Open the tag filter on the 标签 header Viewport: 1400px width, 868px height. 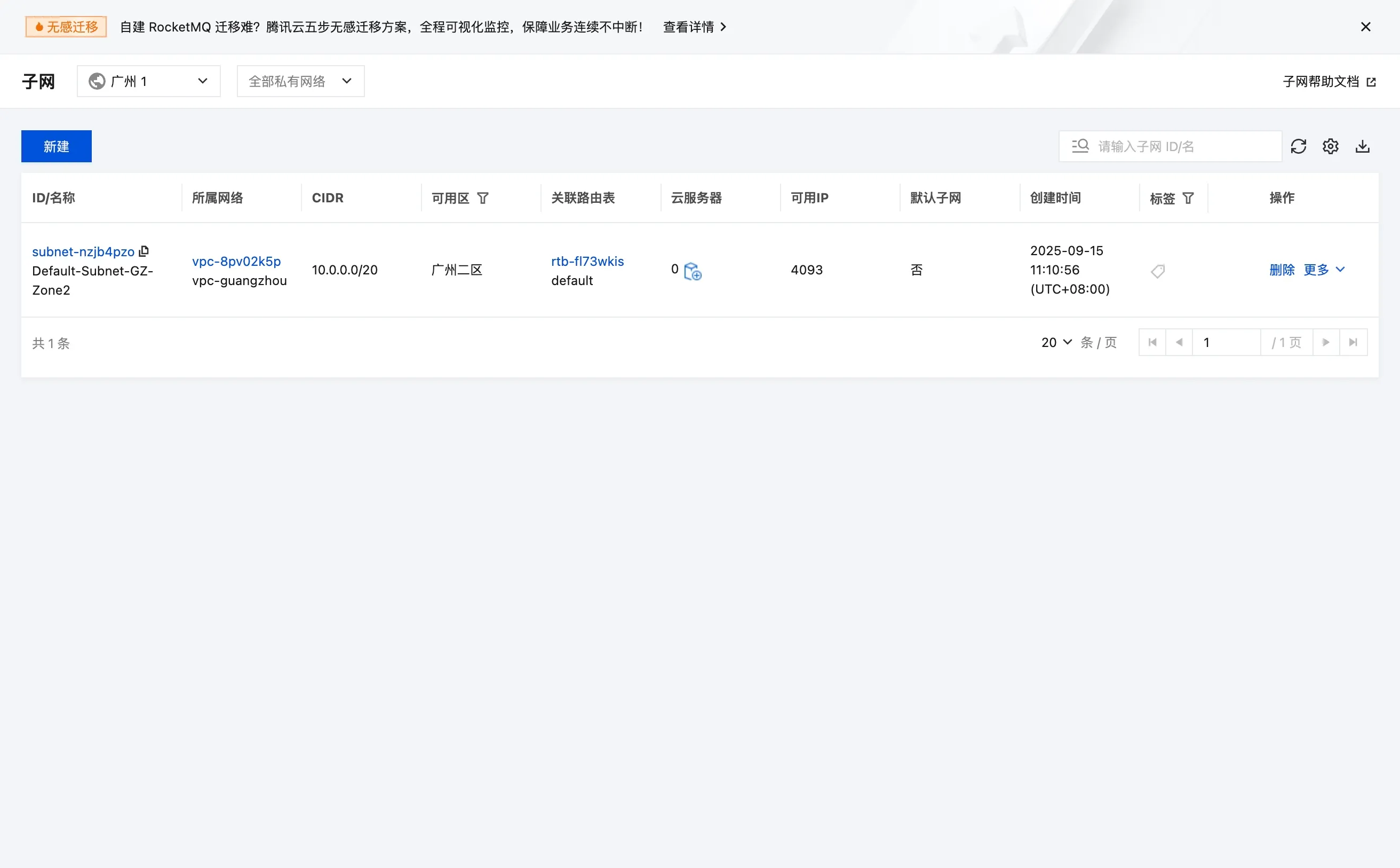pos(1189,198)
